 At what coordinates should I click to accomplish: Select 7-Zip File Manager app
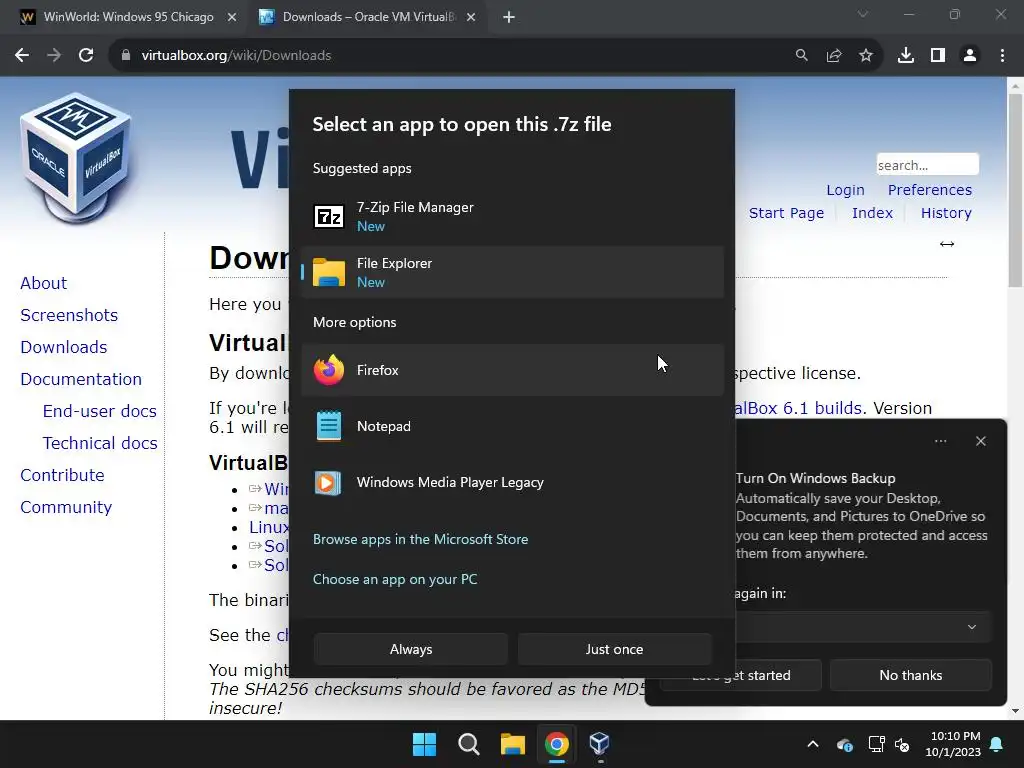[513, 216]
